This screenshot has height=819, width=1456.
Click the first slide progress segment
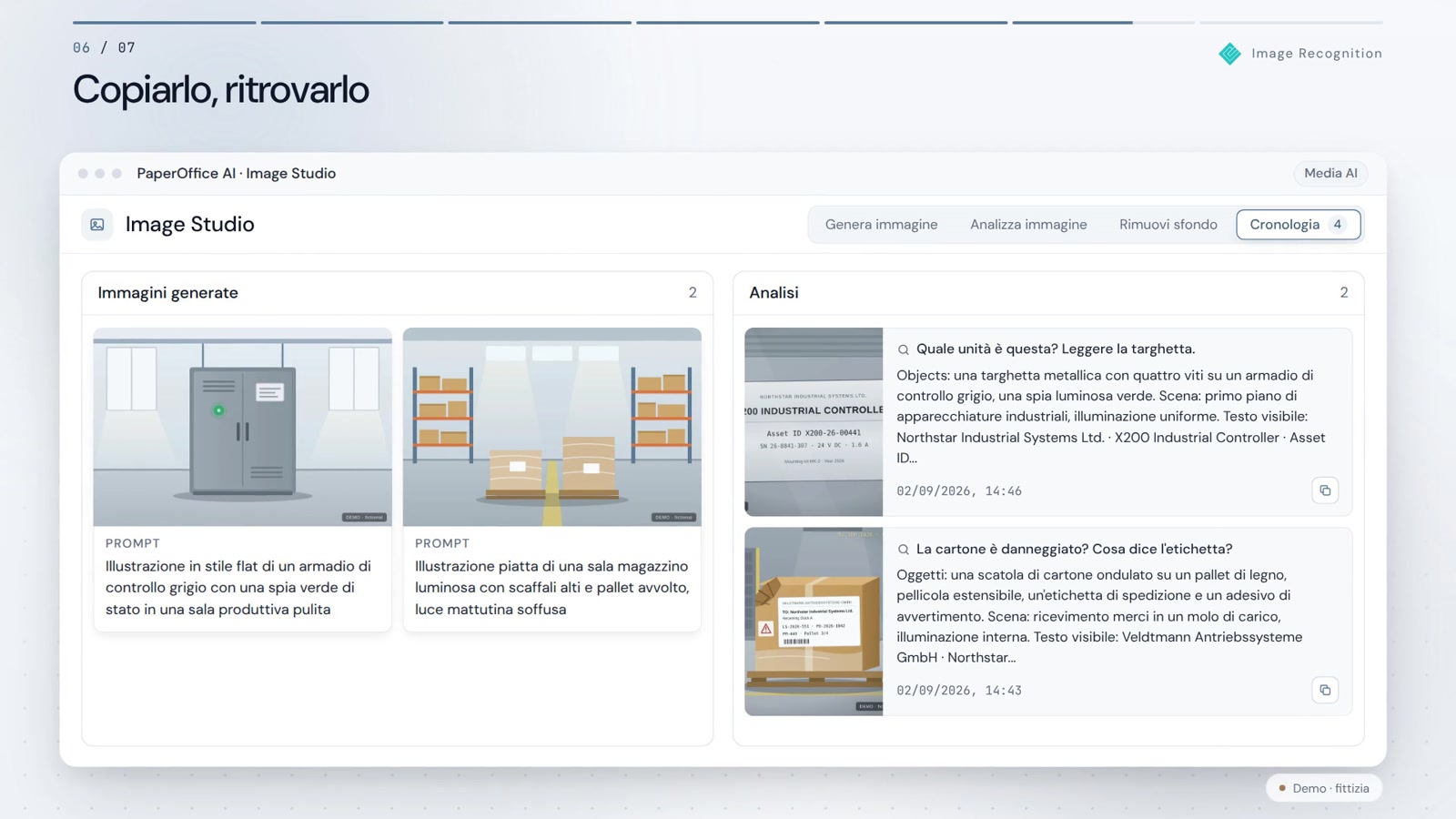point(165,22)
